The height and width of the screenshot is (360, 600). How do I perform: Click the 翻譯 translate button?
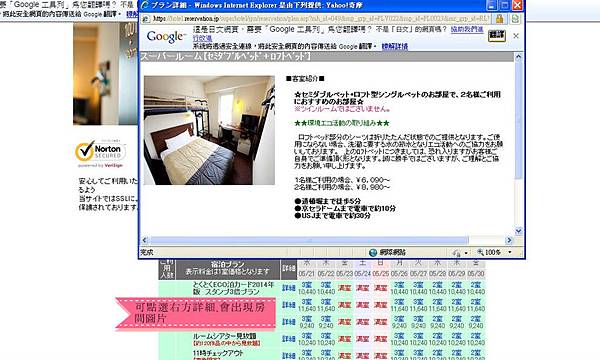[x=497, y=35]
